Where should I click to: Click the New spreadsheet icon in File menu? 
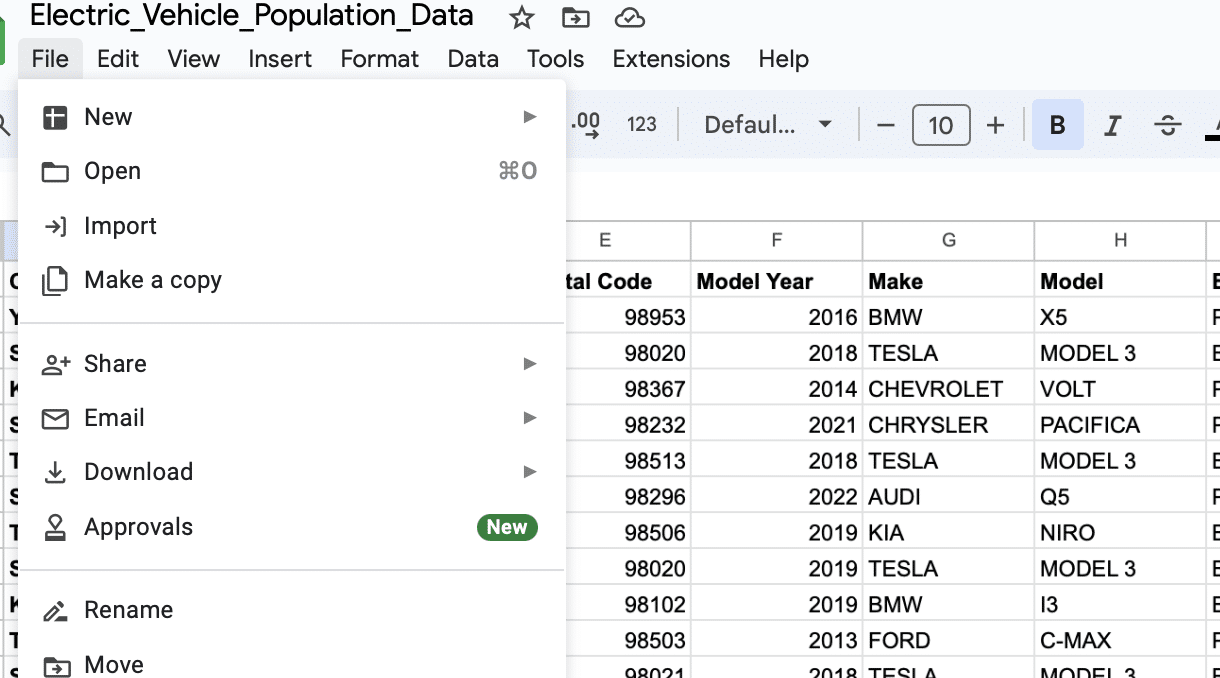55,117
